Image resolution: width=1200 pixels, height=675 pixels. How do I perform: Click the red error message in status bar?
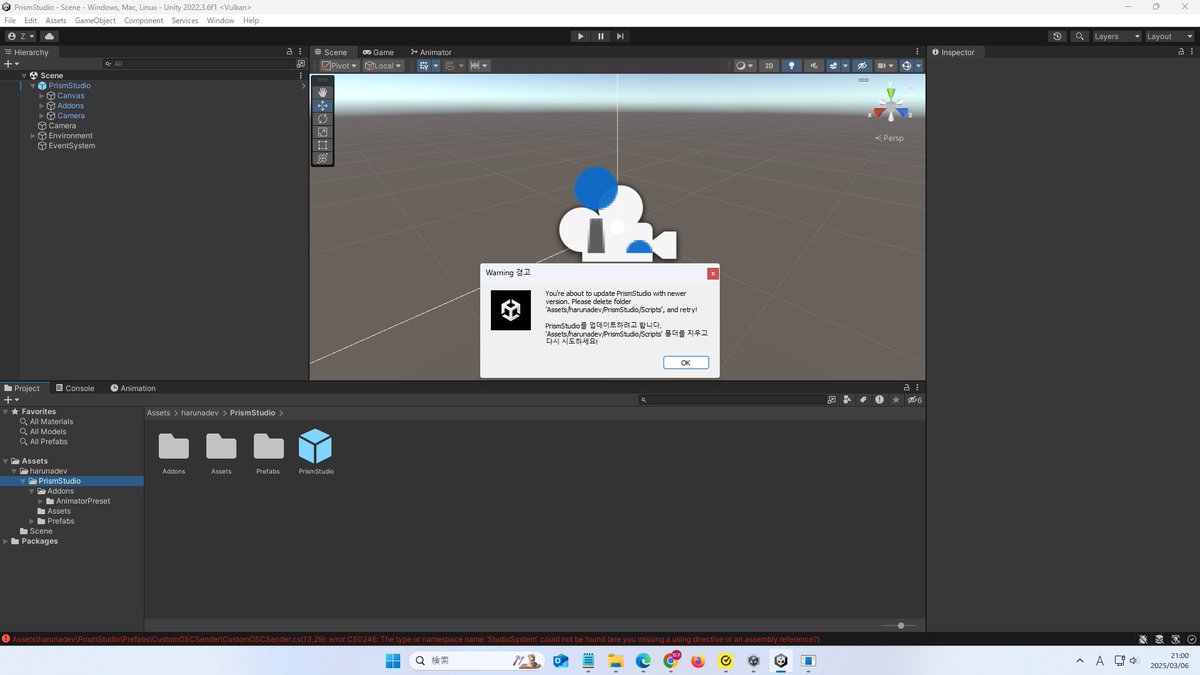[x=416, y=639]
